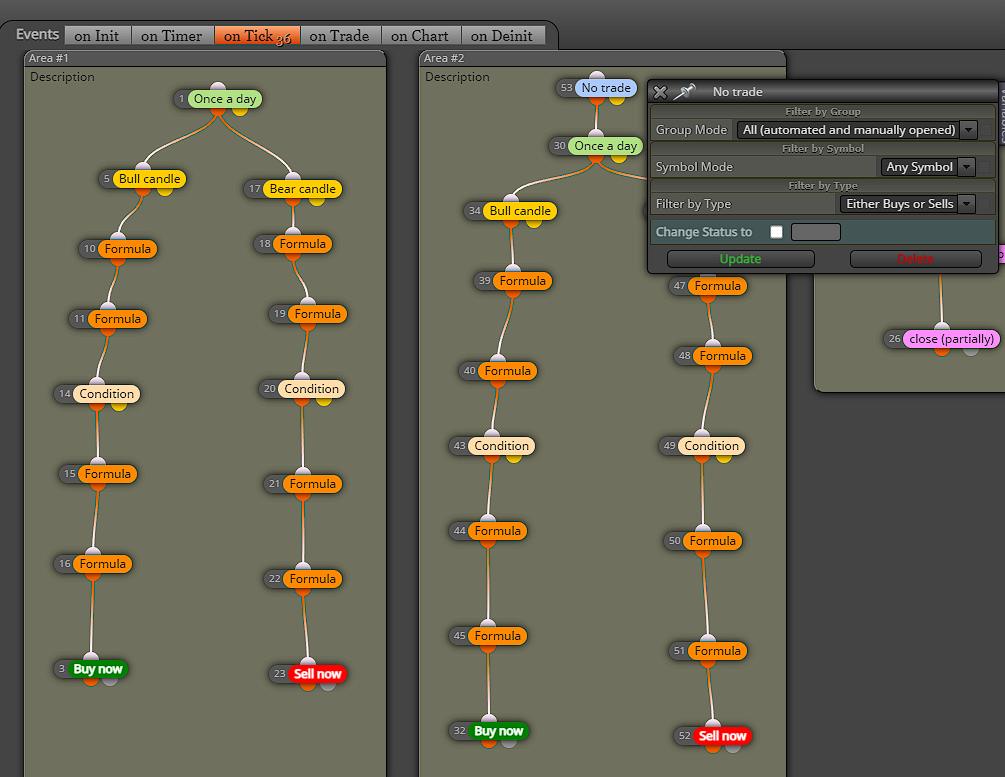Select Formula block number 11

pyautogui.click(x=117, y=319)
